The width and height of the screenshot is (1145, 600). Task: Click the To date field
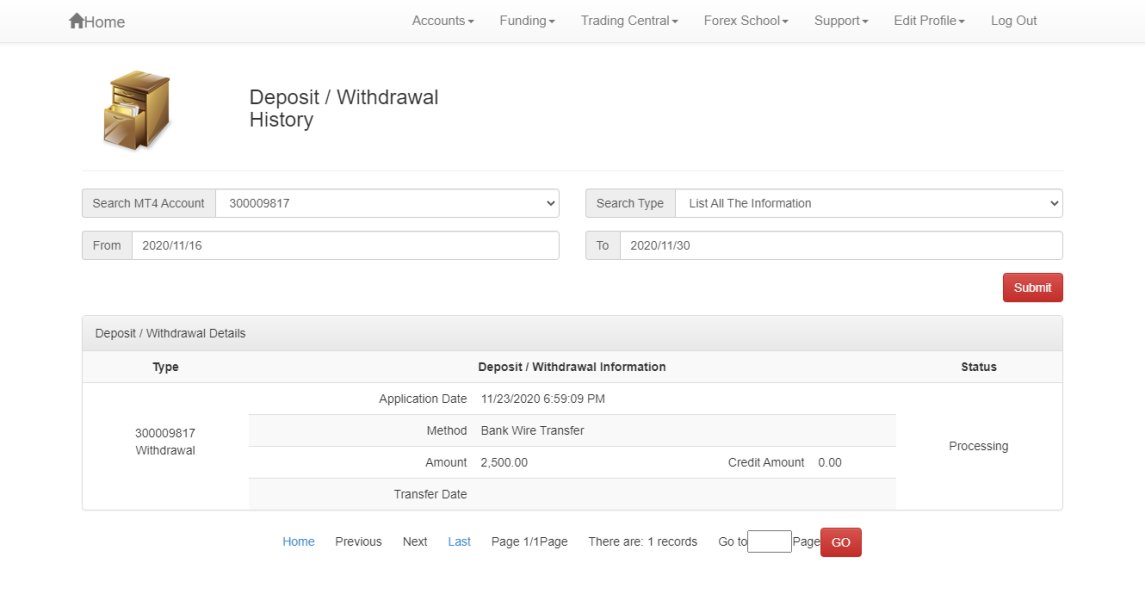coord(840,246)
